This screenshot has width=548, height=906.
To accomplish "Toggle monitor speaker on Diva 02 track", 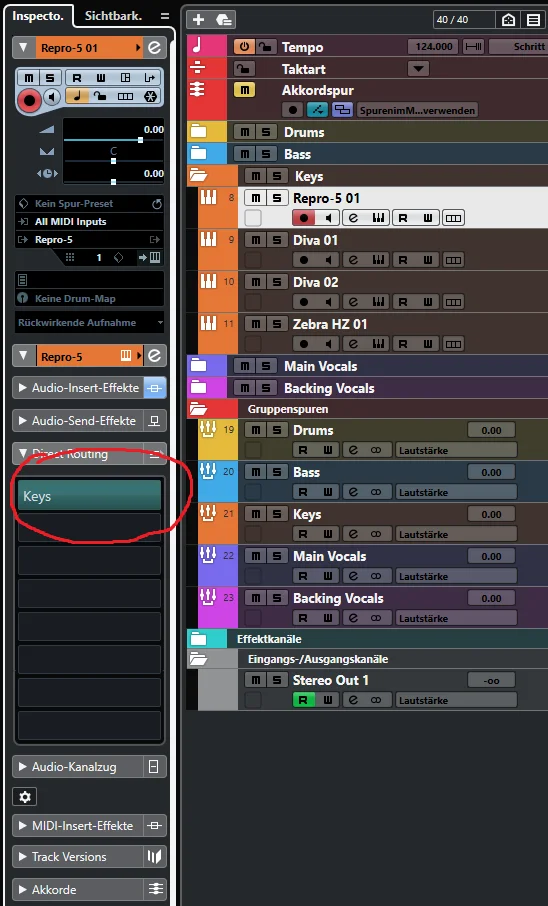I will pyautogui.click(x=328, y=302).
